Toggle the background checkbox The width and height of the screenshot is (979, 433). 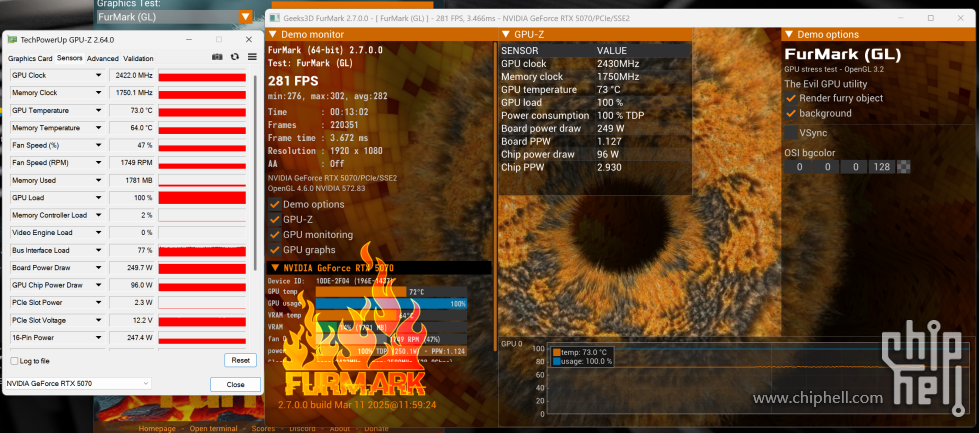790,113
